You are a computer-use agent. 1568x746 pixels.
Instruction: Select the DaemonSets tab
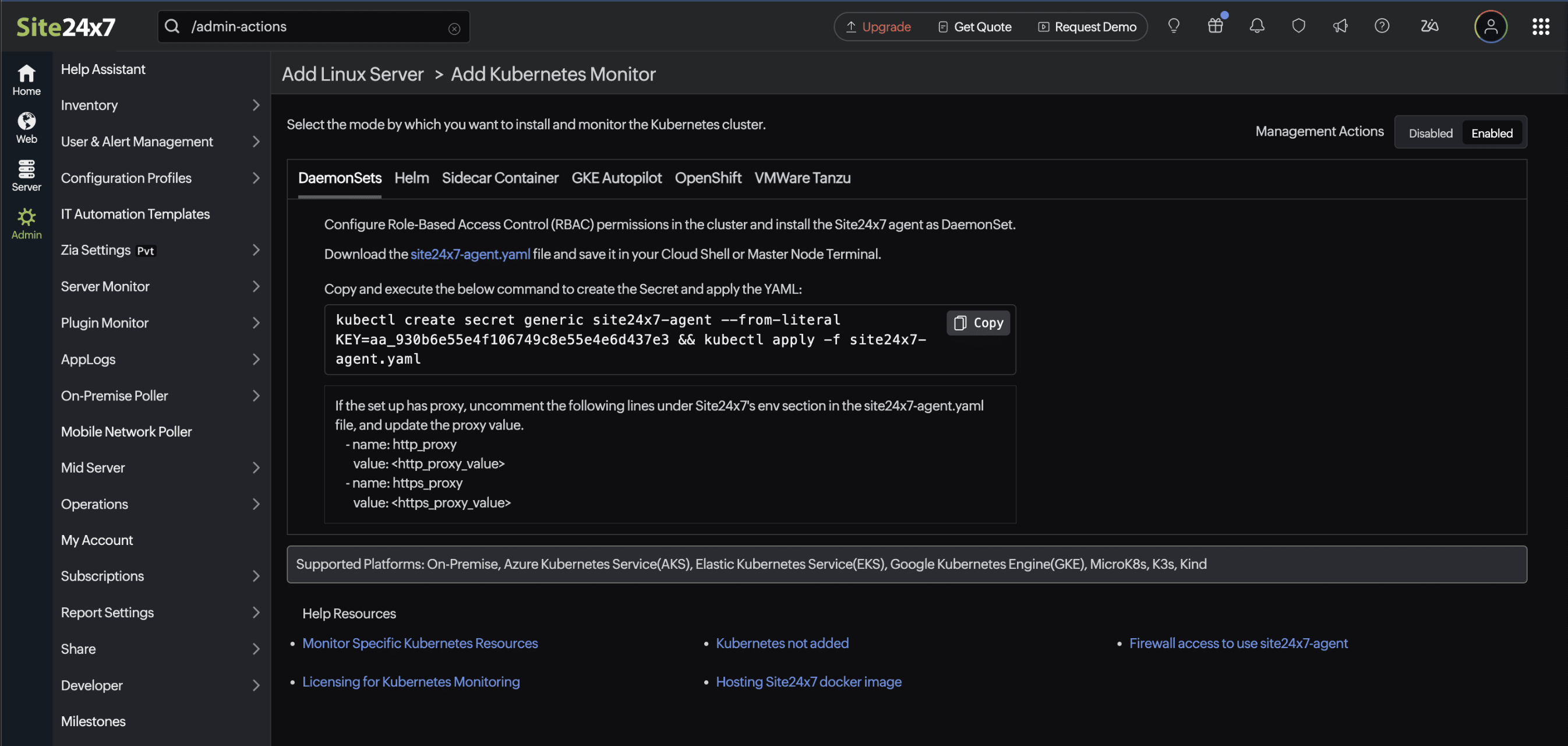pos(340,178)
